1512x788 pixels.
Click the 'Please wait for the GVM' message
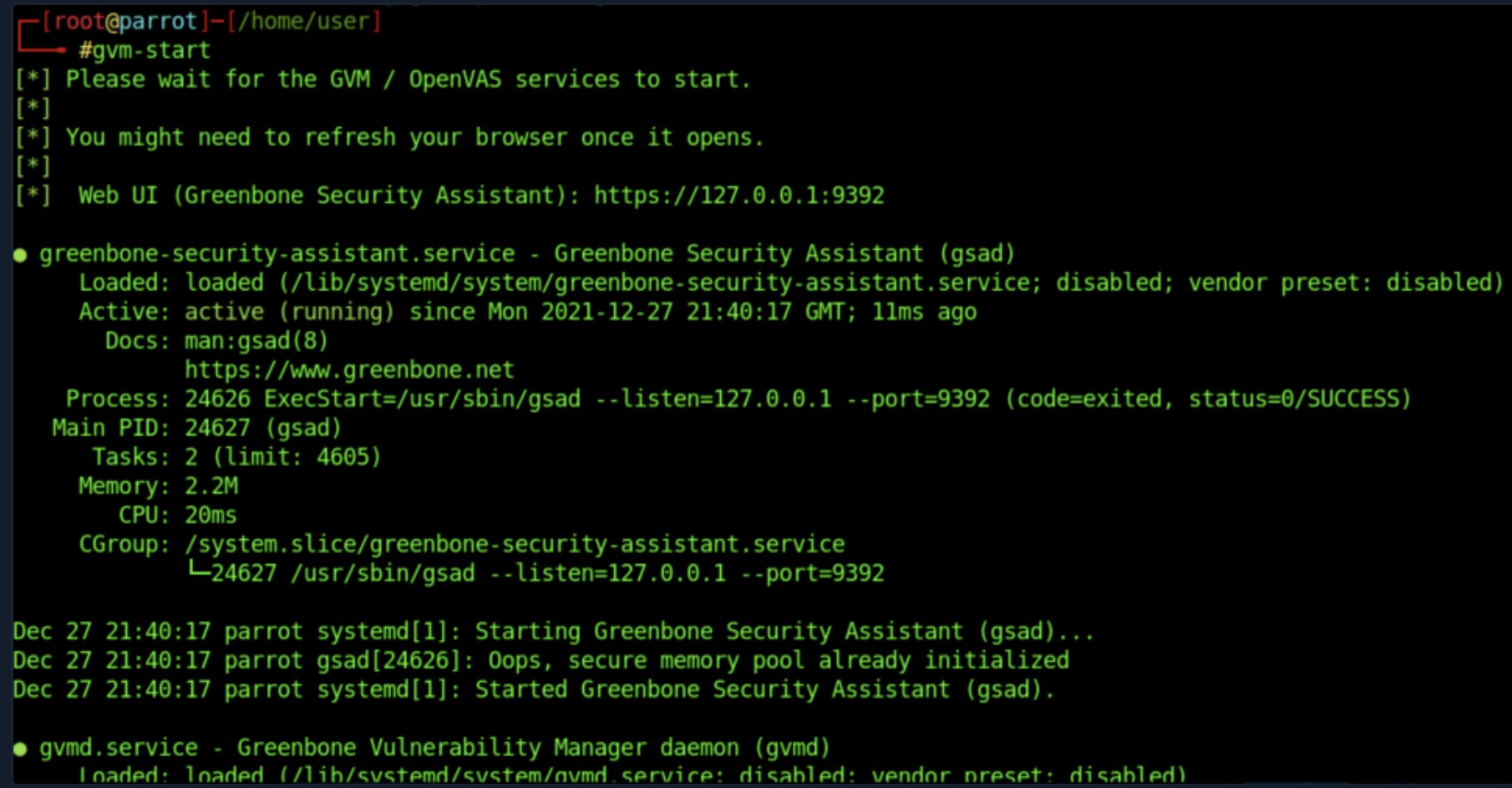pyautogui.click(x=408, y=79)
